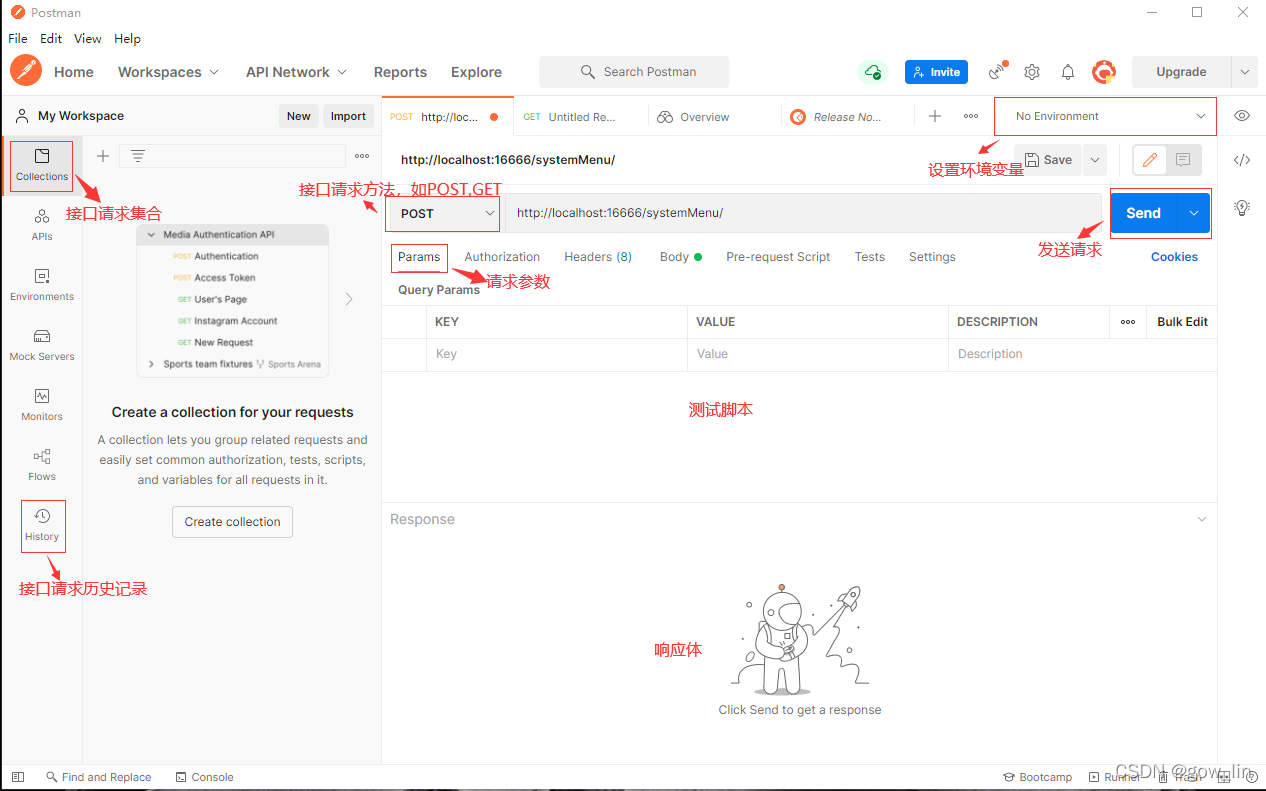This screenshot has height=791, width=1266.
Task: Switch to the edit pencil mode icon
Action: pyautogui.click(x=1150, y=160)
